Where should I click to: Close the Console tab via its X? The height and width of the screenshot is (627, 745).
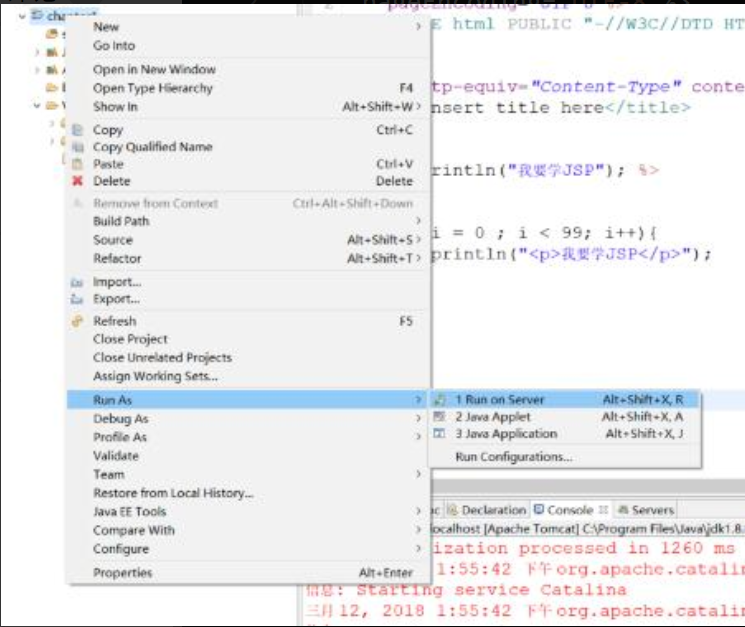[x=603, y=510]
